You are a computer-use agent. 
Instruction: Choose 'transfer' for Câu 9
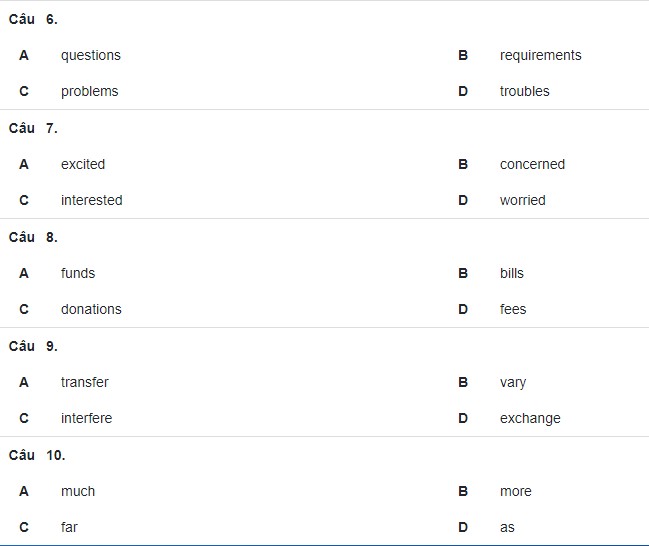[x=84, y=382]
